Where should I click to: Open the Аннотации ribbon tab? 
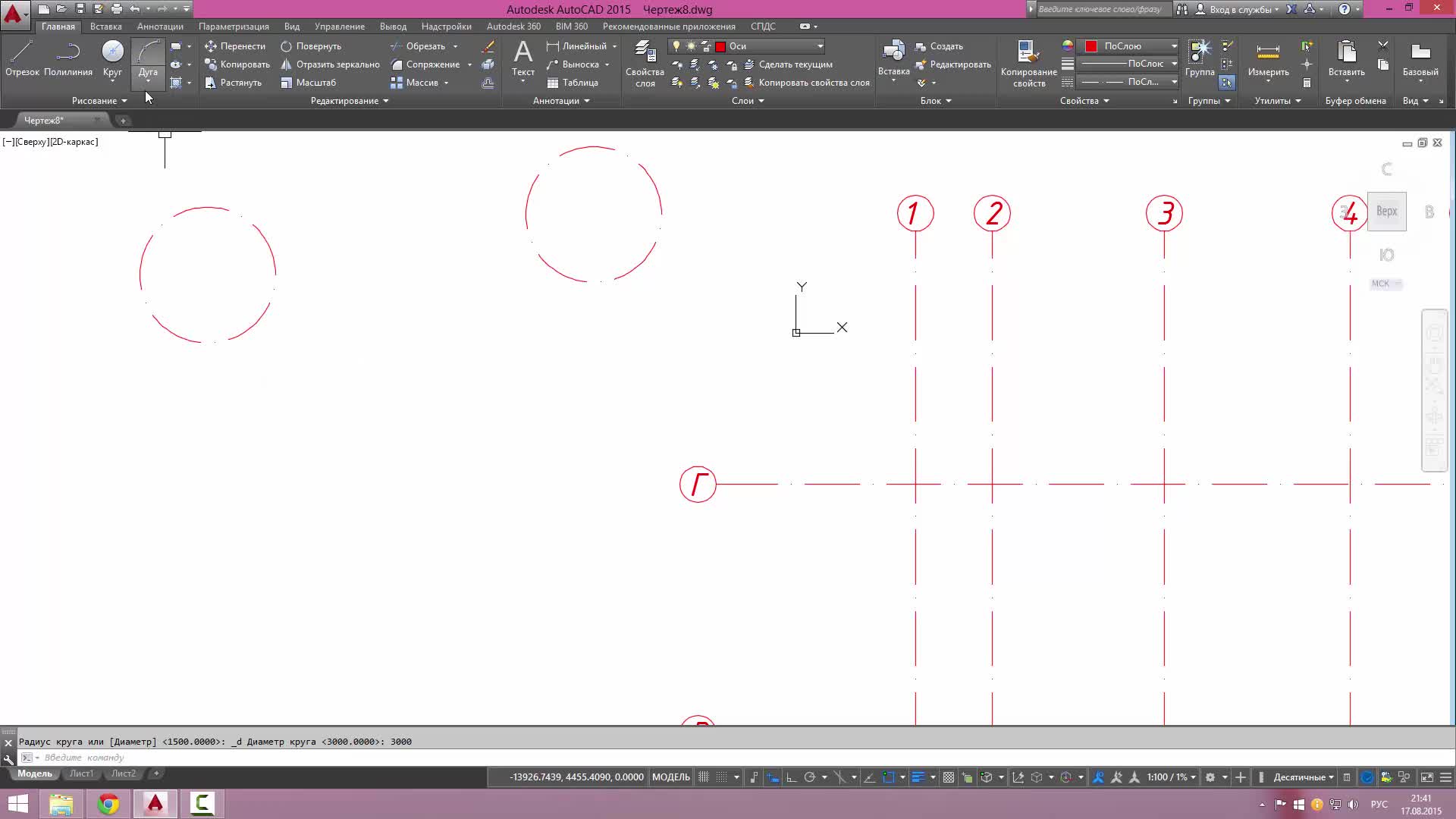(160, 27)
